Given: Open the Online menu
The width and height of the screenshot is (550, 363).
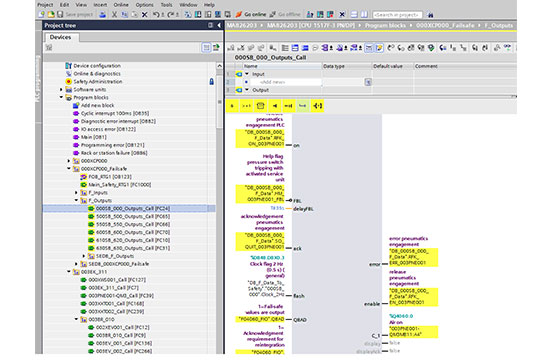Looking at the screenshot, I should [x=121, y=5].
